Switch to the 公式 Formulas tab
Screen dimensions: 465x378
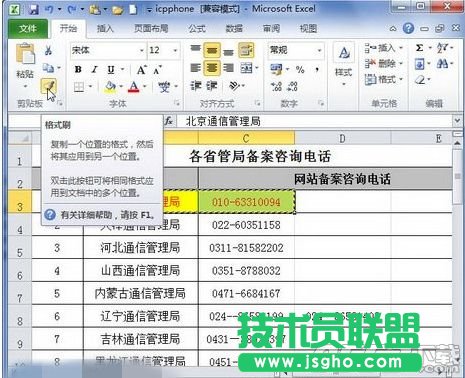197,29
